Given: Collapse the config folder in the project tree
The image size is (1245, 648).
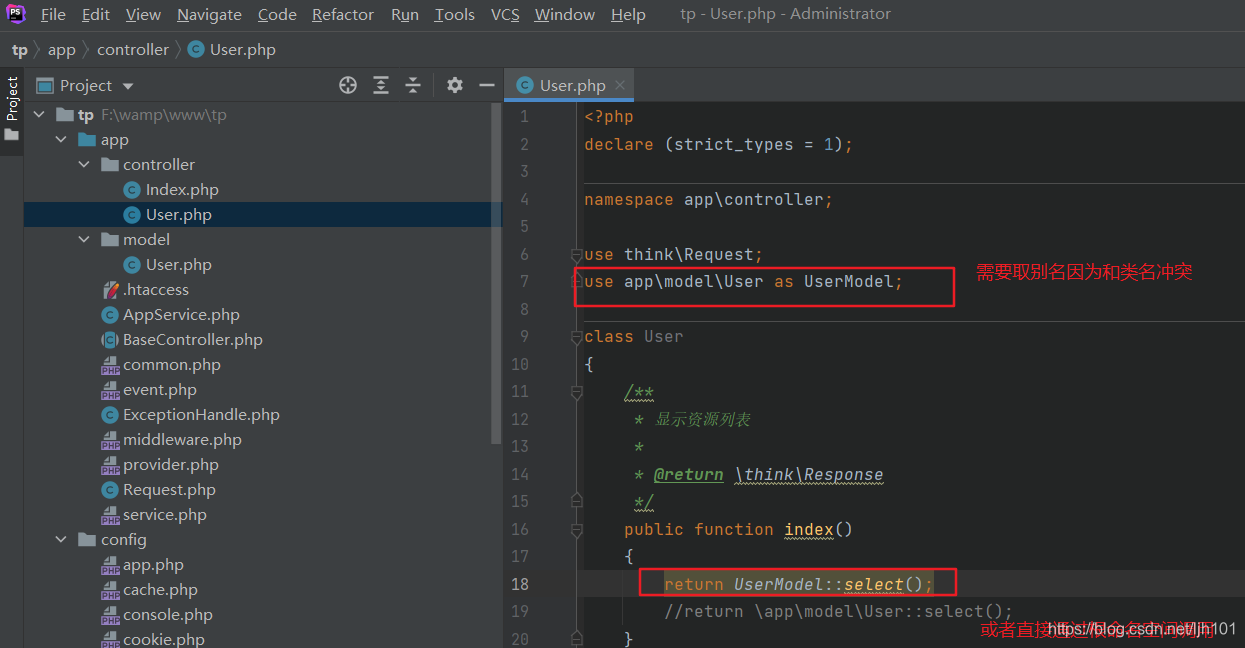Looking at the screenshot, I should pos(60,539).
